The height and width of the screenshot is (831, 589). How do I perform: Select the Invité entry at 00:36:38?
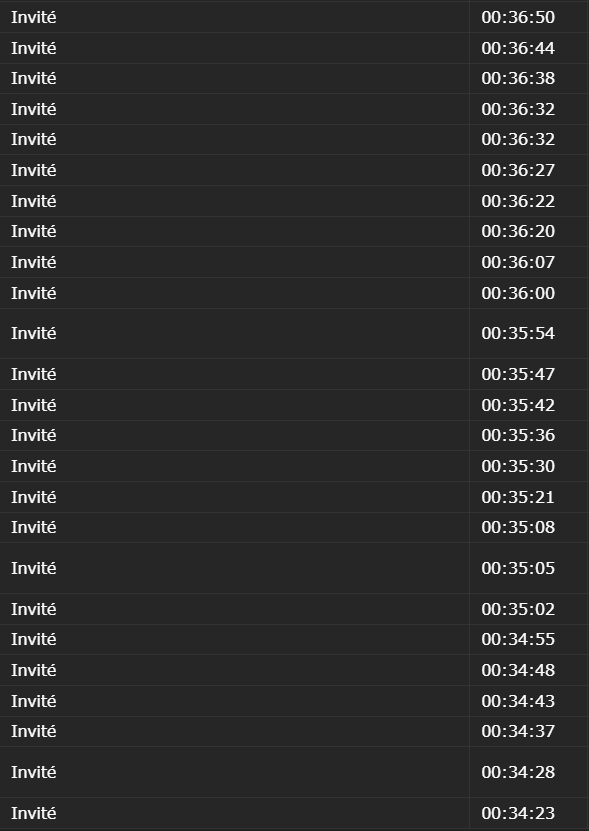[x=294, y=78]
